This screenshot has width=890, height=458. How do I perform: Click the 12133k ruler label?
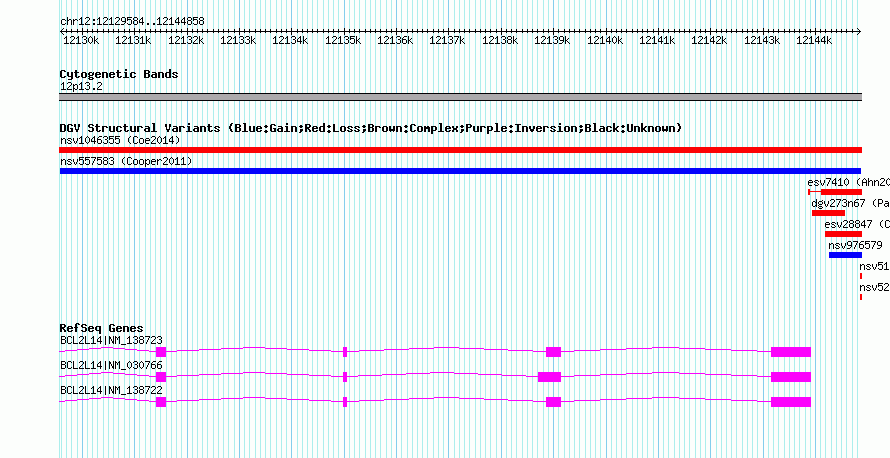coord(237,40)
